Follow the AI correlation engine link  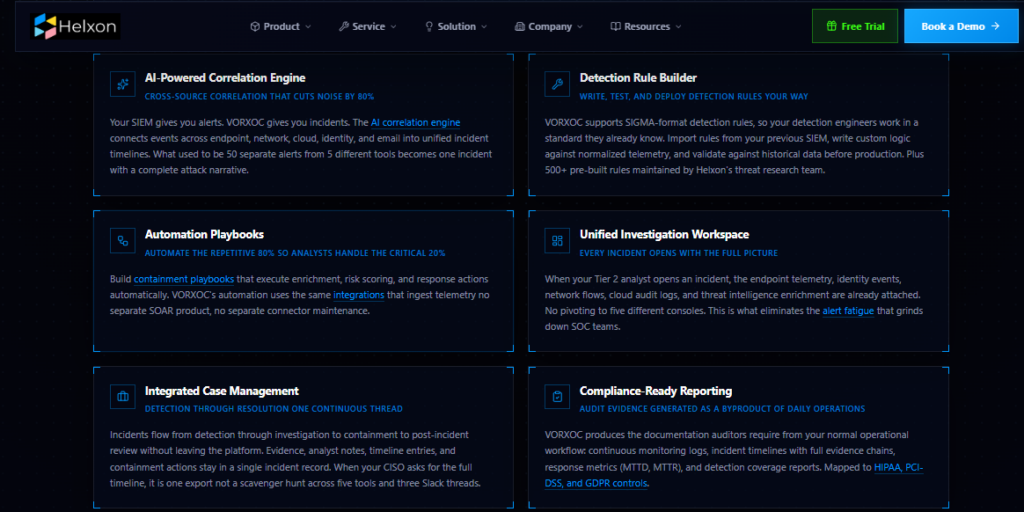[415, 123]
